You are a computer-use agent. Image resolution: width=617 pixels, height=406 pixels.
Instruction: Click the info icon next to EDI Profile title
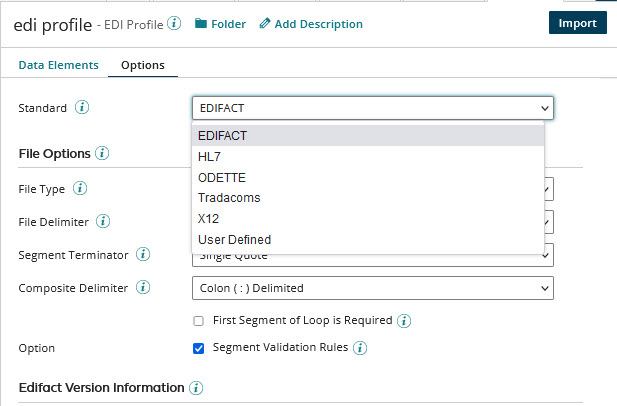click(x=174, y=23)
